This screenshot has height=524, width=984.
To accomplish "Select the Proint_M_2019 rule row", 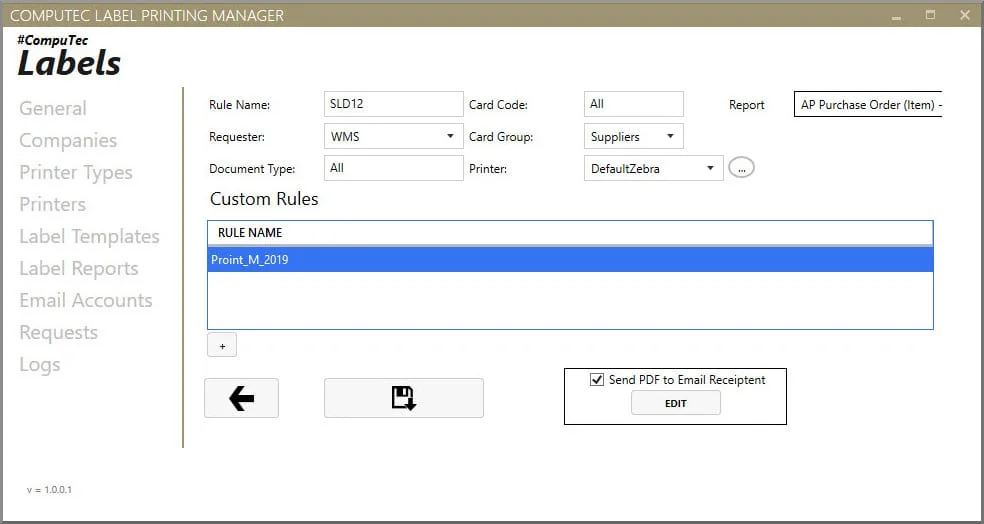I will [570, 260].
